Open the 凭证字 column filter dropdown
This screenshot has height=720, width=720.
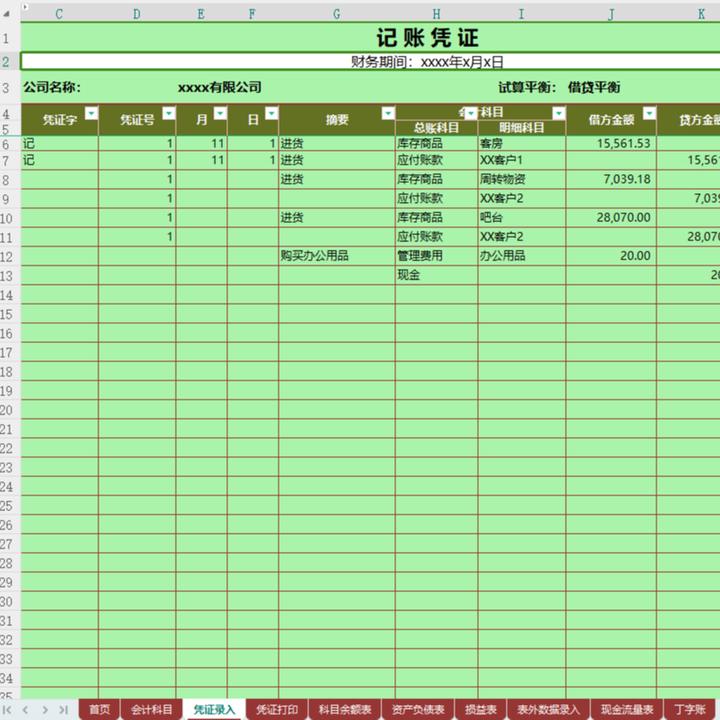tap(91, 114)
